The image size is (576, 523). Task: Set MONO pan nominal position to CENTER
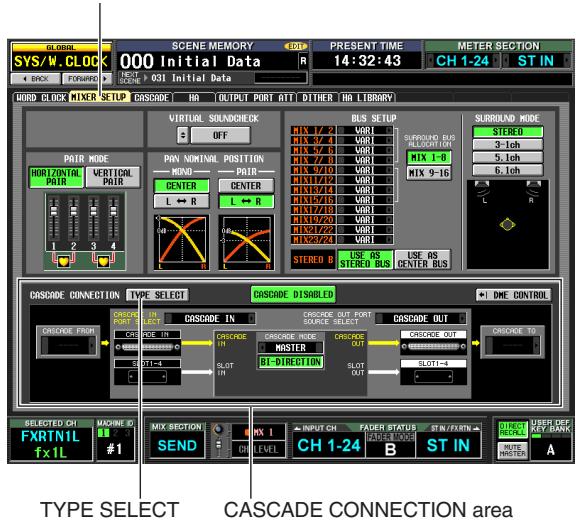click(x=181, y=186)
